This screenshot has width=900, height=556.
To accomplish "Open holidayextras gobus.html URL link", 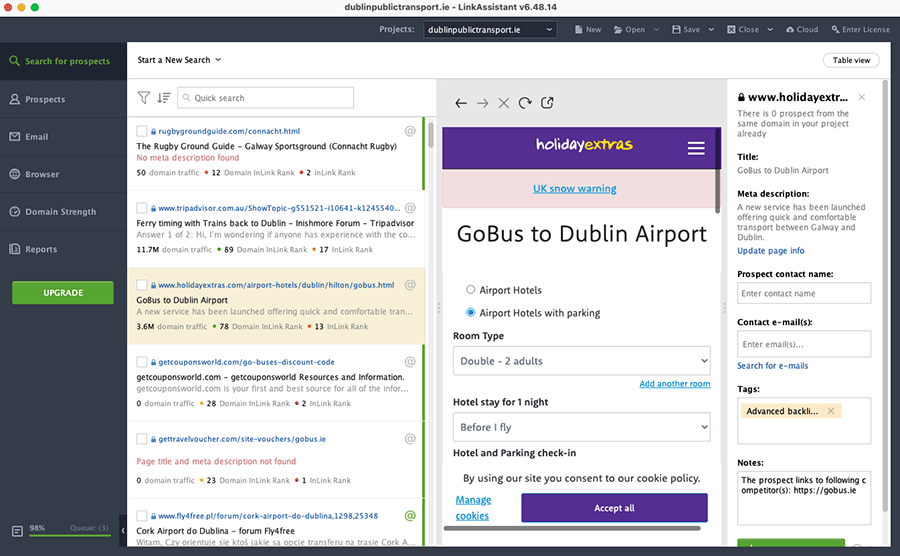I will click(x=276, y=285).
